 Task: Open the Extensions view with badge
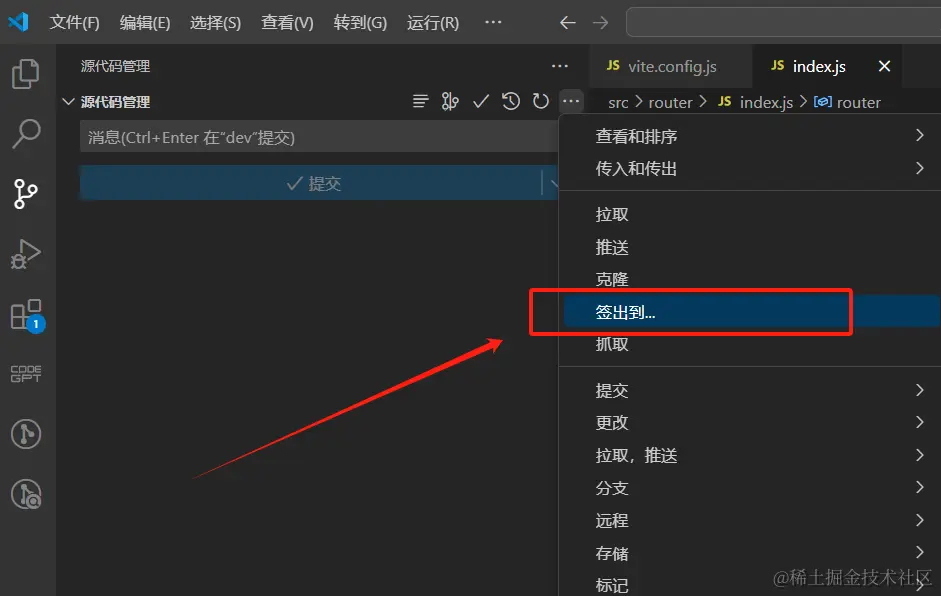27,315
